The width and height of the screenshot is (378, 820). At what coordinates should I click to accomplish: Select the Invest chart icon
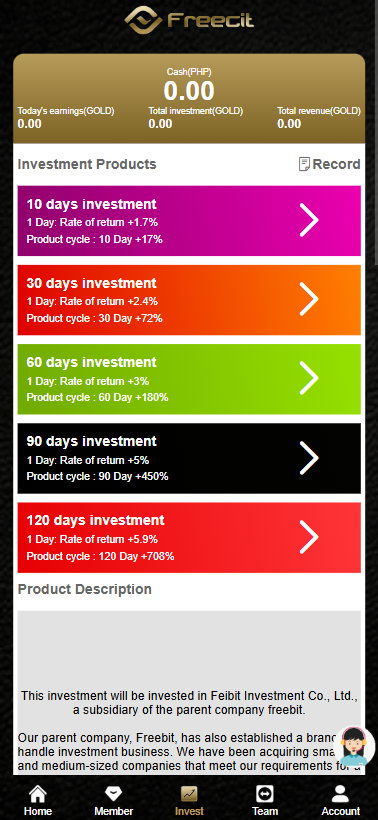tap(189, 793)
